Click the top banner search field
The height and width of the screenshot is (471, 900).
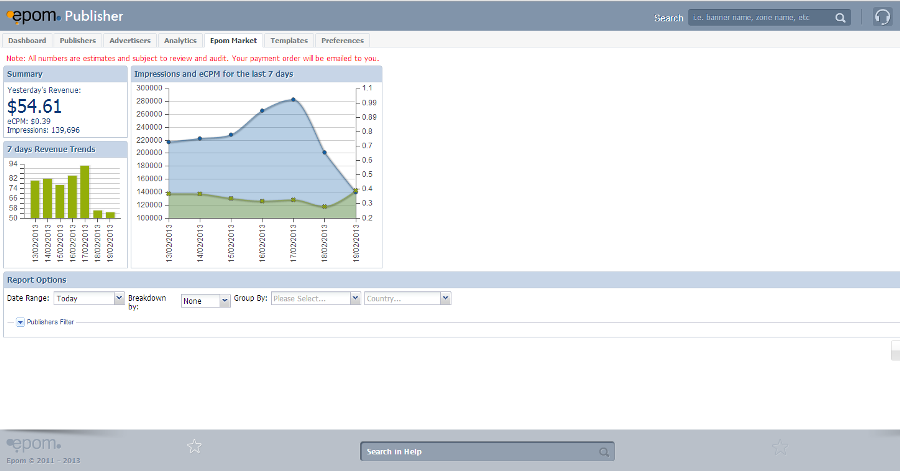[760, 17]
